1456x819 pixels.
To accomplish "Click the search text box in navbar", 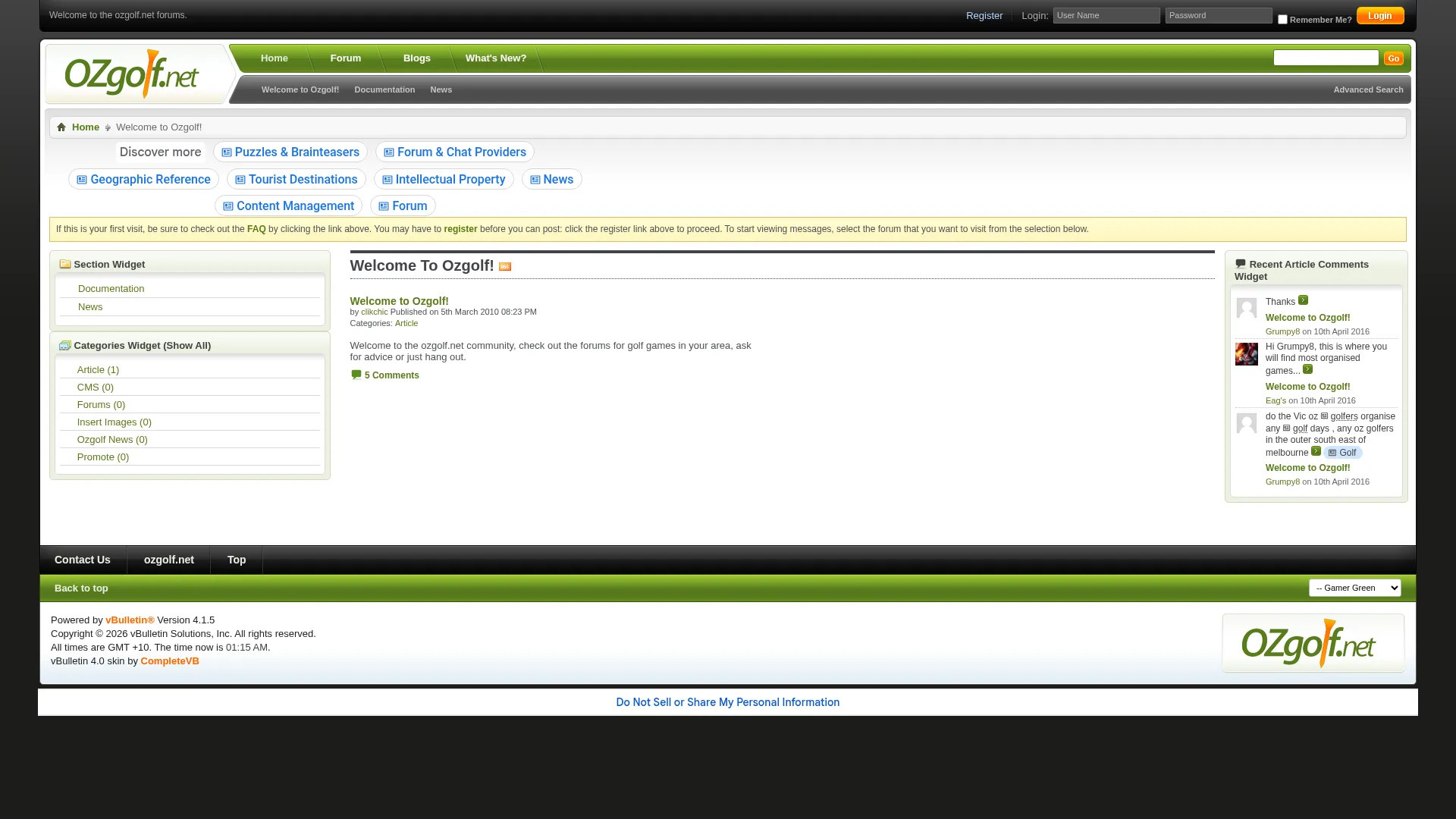I will (x=1326, y=58).
